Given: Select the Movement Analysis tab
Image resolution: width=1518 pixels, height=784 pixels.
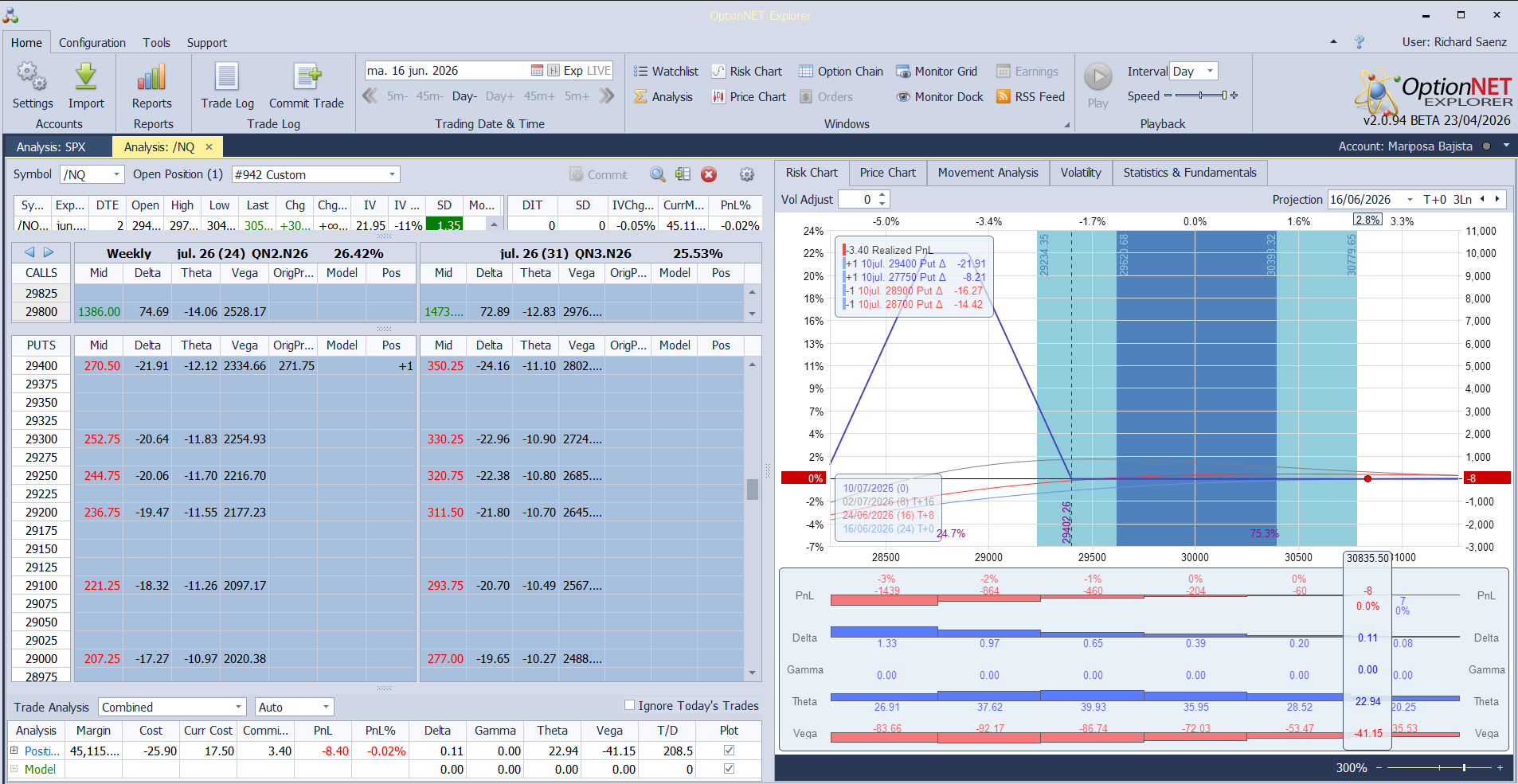Looking at the screenshot, I should click(x=988, y=173).
